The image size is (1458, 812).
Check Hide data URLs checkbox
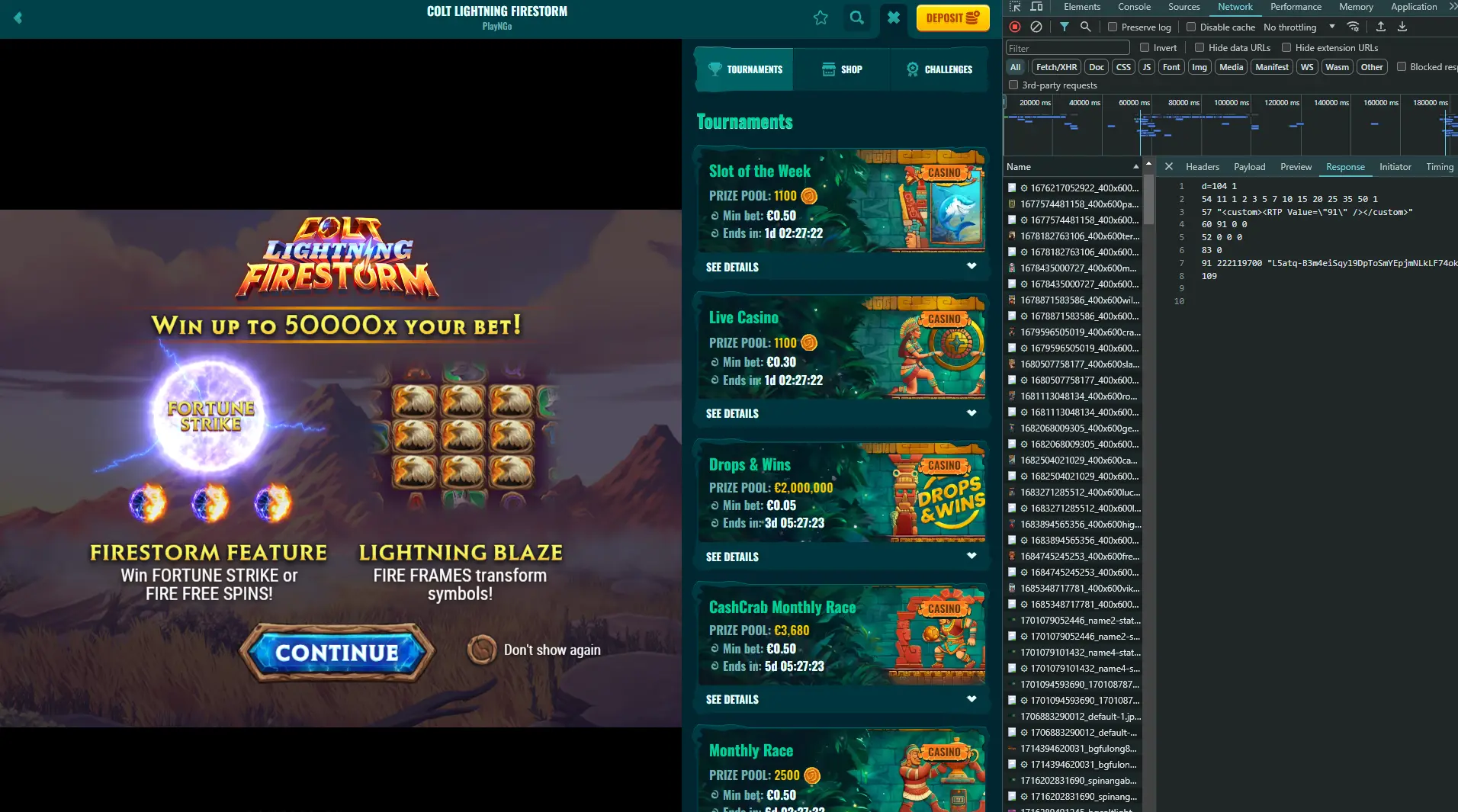(1199, 47)
